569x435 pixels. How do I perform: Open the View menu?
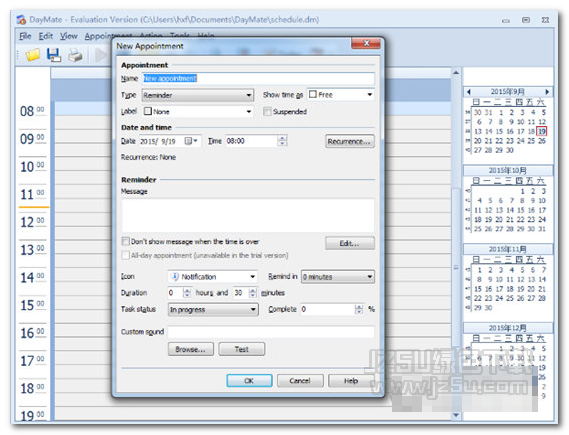pyautogui.click(x=69, y=36)
